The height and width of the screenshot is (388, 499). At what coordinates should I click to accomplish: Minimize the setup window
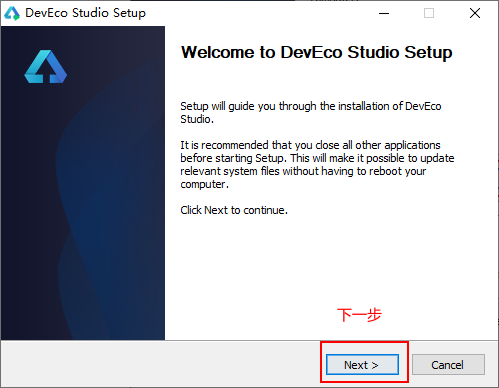coord(384,13)
